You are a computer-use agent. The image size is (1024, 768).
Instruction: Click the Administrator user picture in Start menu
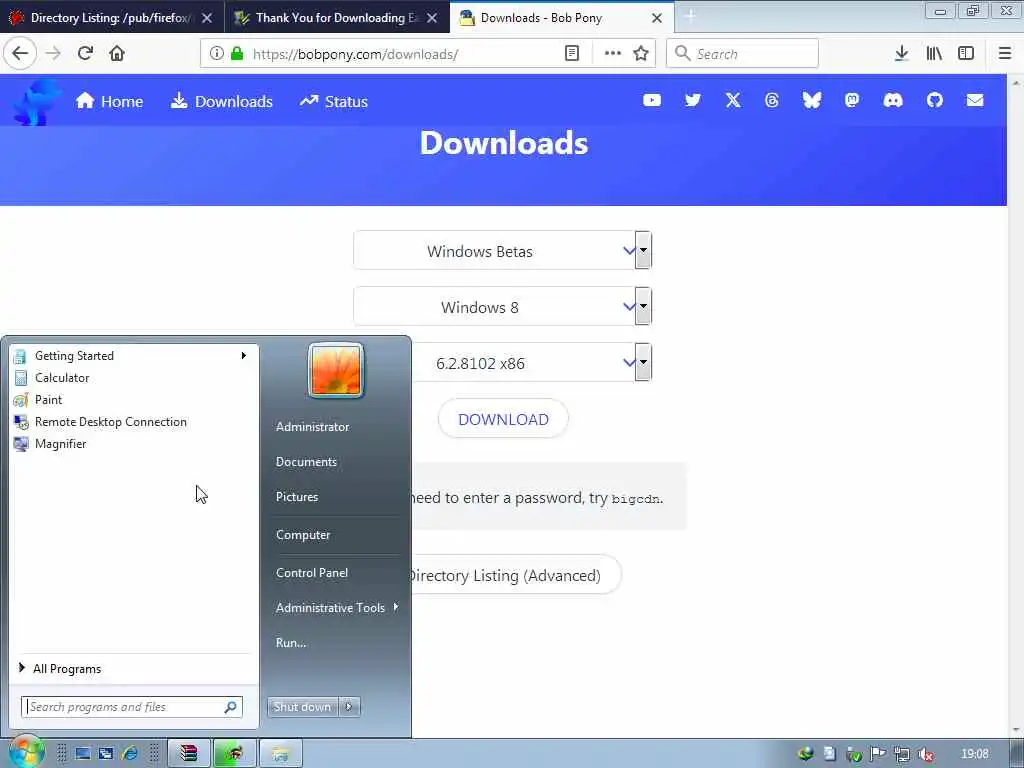click(336, 370)
